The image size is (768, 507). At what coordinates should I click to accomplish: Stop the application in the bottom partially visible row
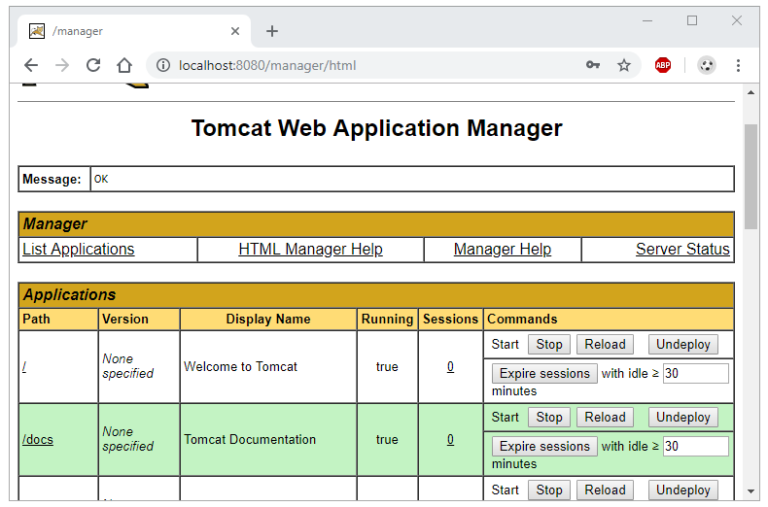549,490
